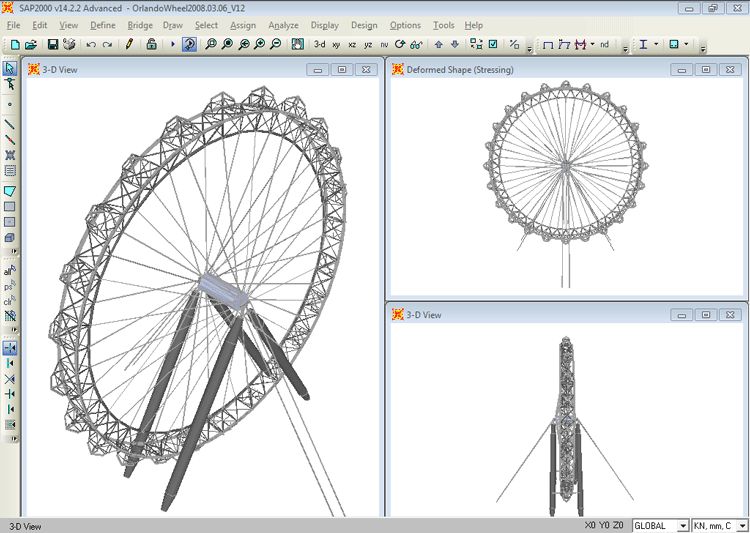The width and height of the screenshot is (750, 533).
Task: Activate the Deformed Shape (Stressing) window title
Action: coord(459,70)
